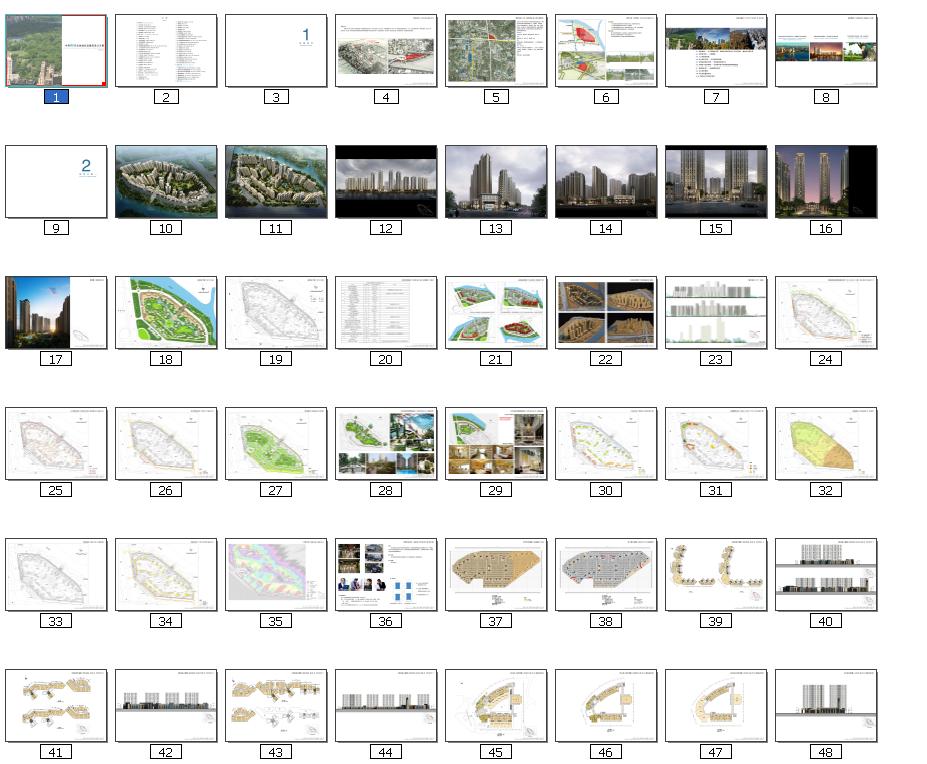Choose floor plan details thumbnail 43

pyautogui.click(x=276, y=705)
